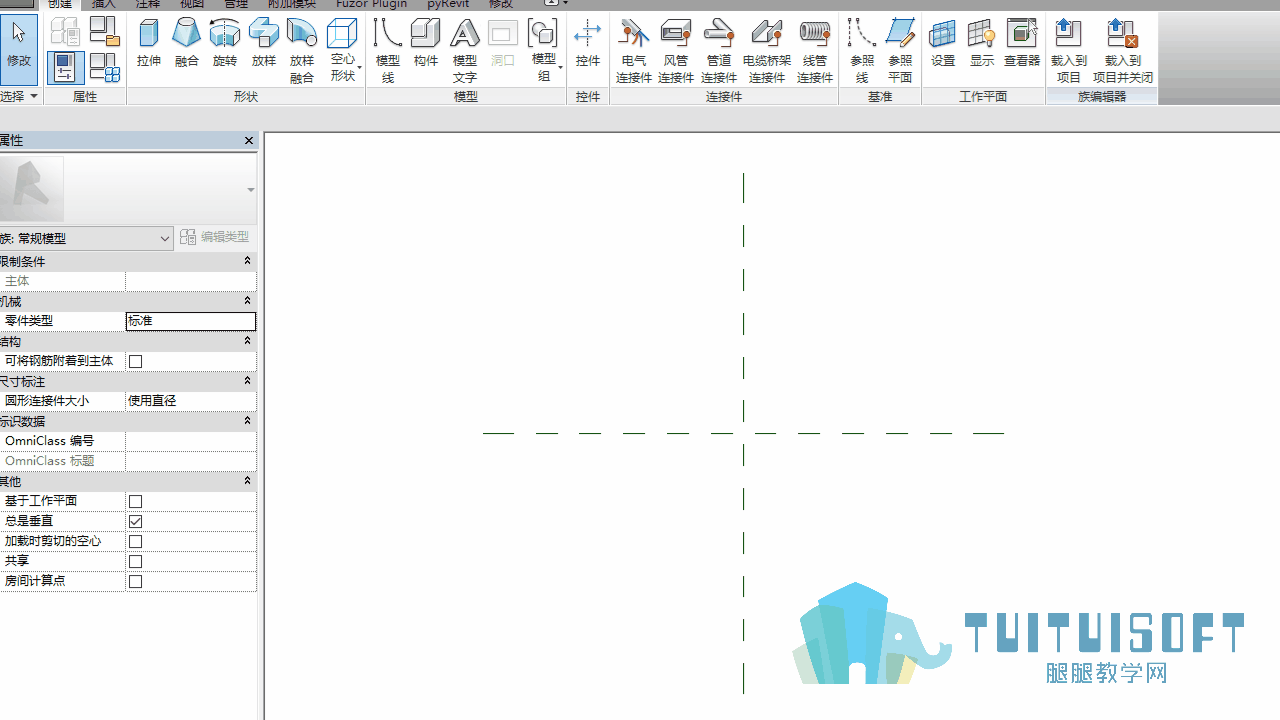The width and height of the screenshot is (1280, 720).
Task: Select the 放样融合 swept blend tool
Action: point(301,50)
